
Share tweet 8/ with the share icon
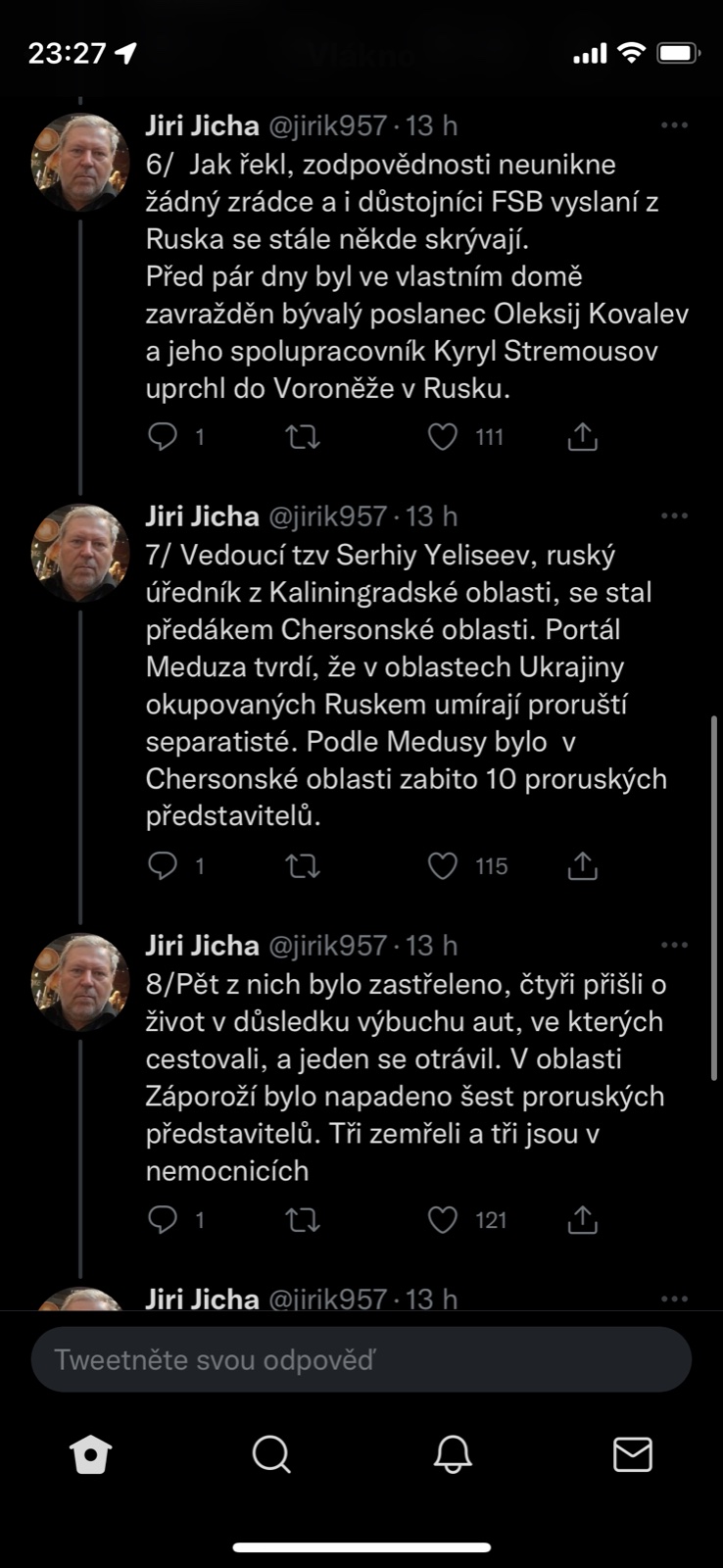click(583, 1220)
